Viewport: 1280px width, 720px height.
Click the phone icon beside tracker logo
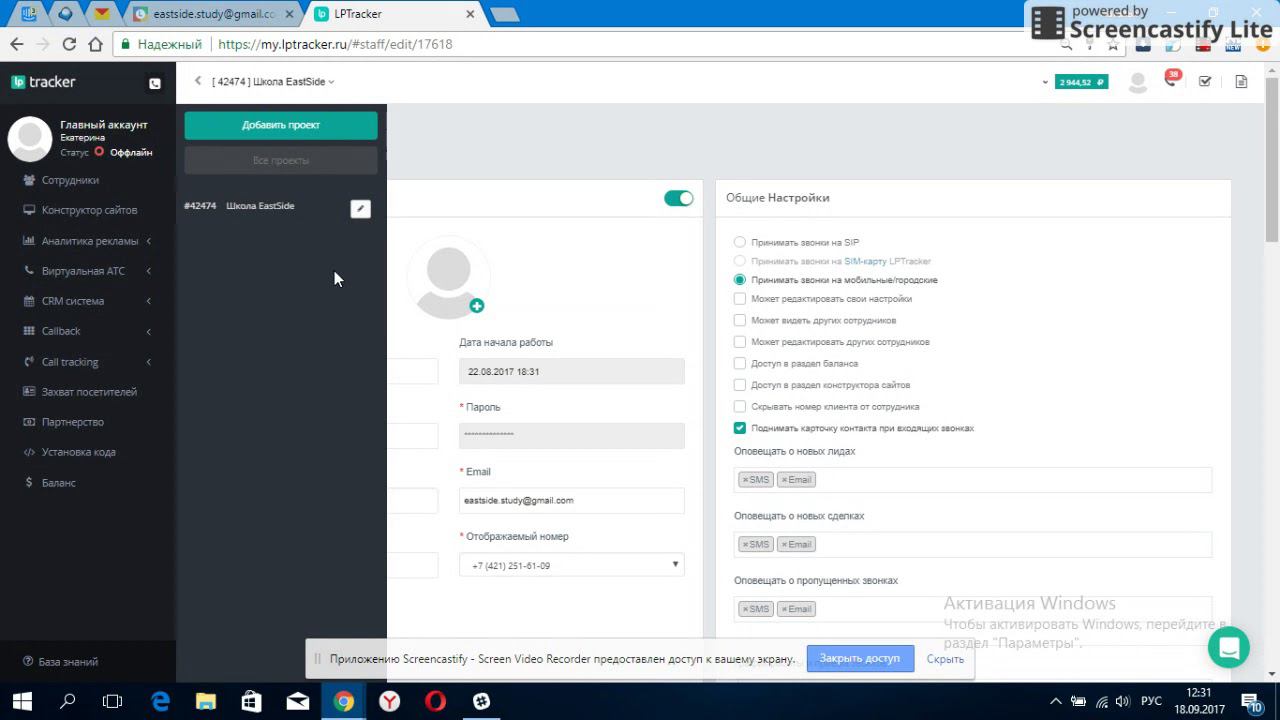click(x=155, y=84)
